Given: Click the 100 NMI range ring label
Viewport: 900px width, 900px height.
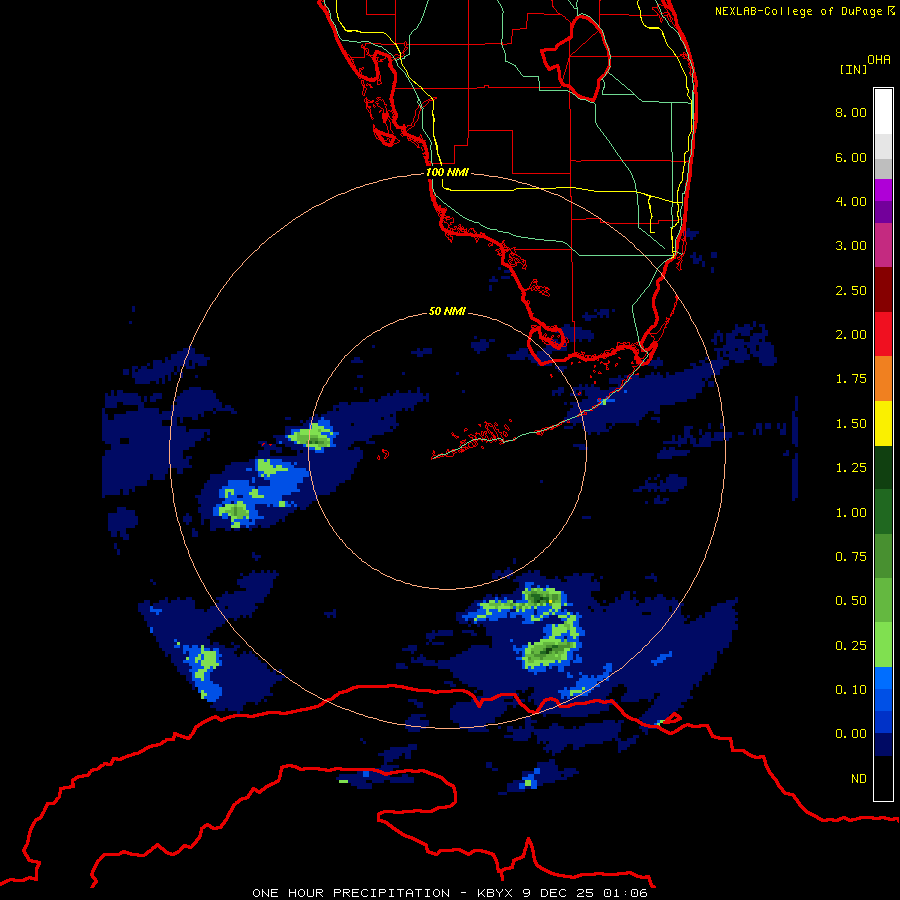Looking at the screenshot, I should click(447, 172).
